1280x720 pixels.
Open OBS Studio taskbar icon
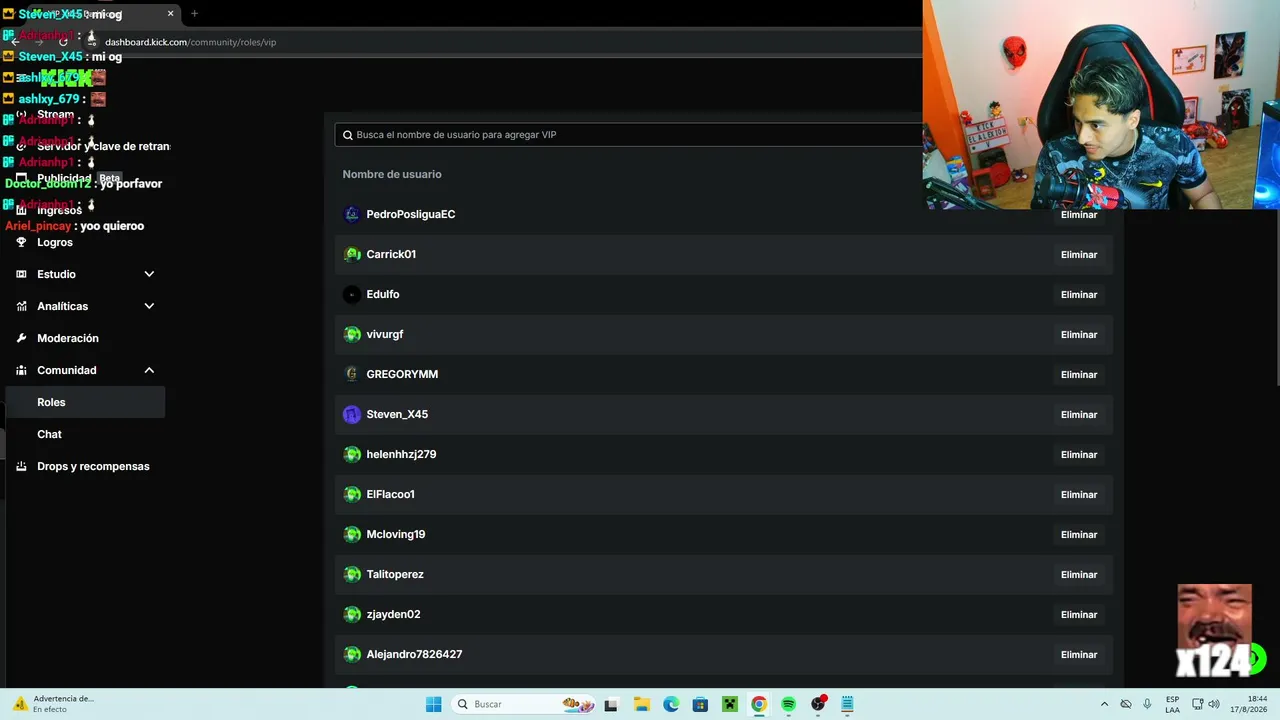pos(818,704)
